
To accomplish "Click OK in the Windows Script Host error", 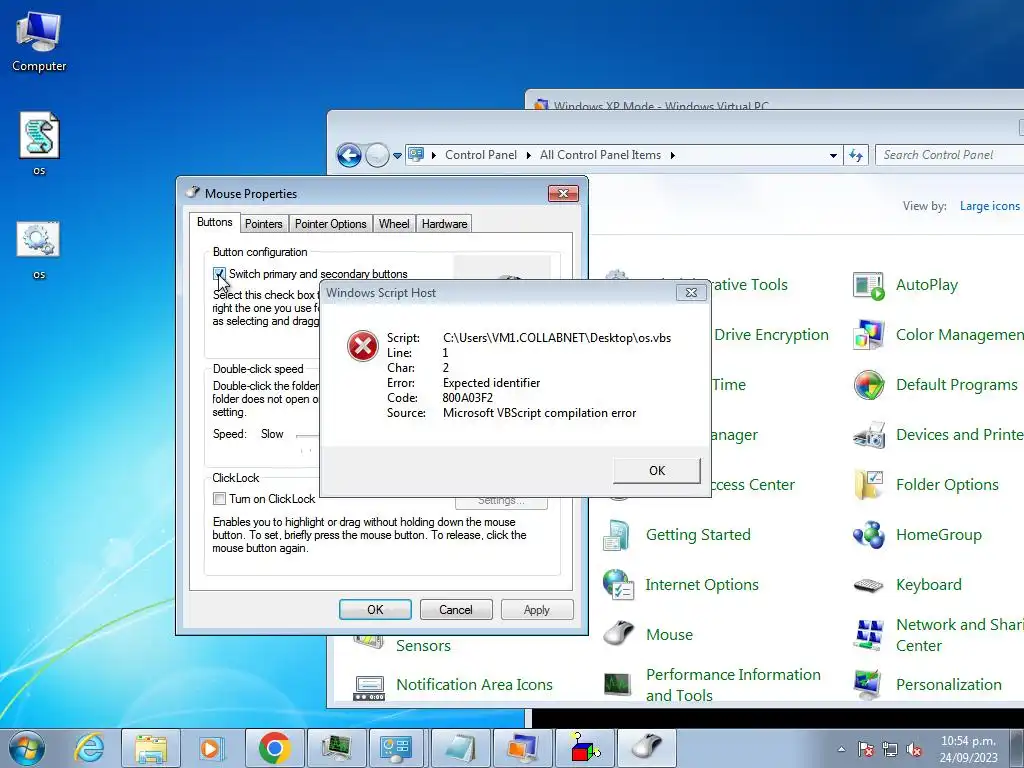I will [x=657, y=471].
